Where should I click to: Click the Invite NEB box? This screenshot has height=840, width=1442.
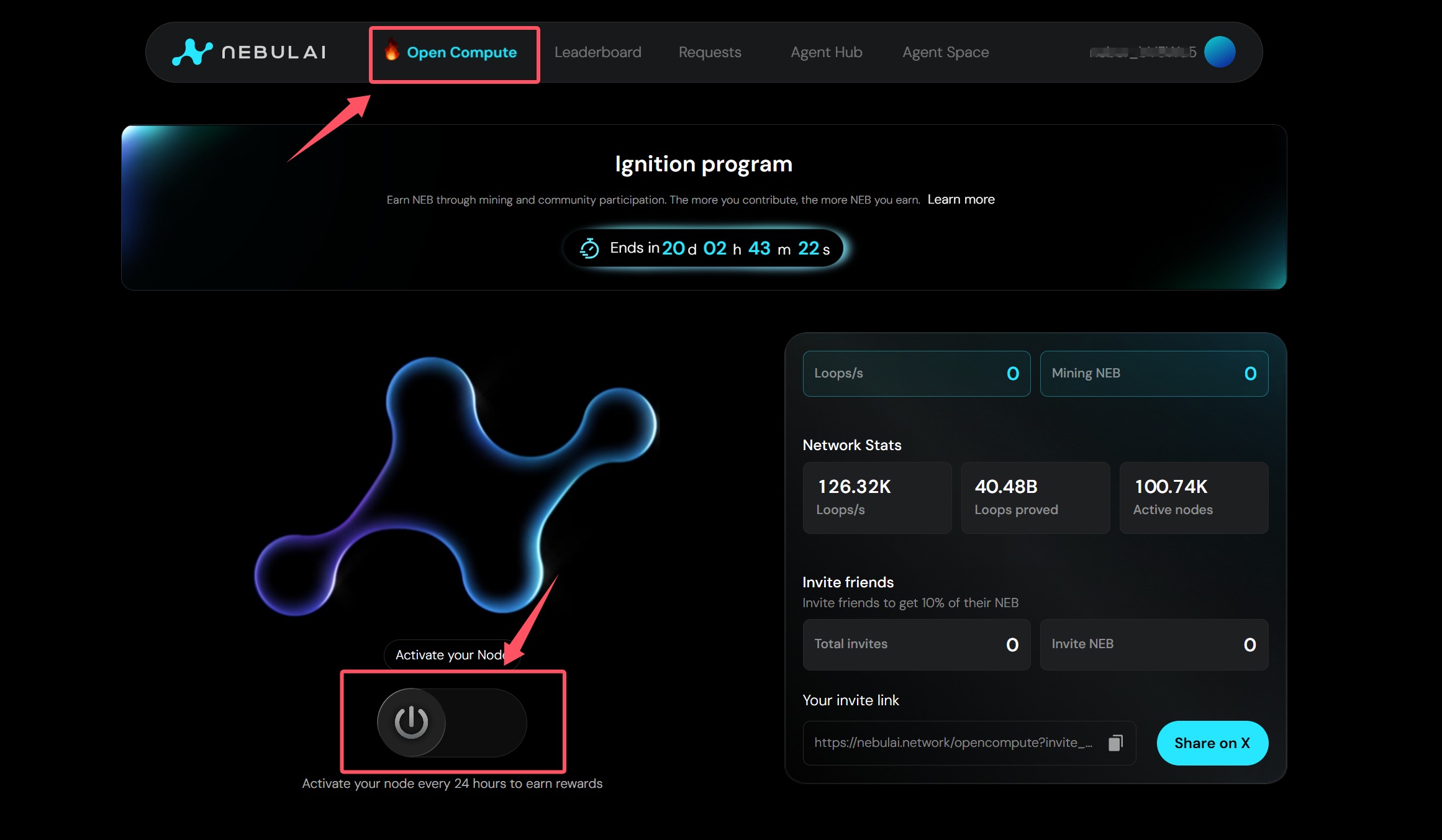1154,644
